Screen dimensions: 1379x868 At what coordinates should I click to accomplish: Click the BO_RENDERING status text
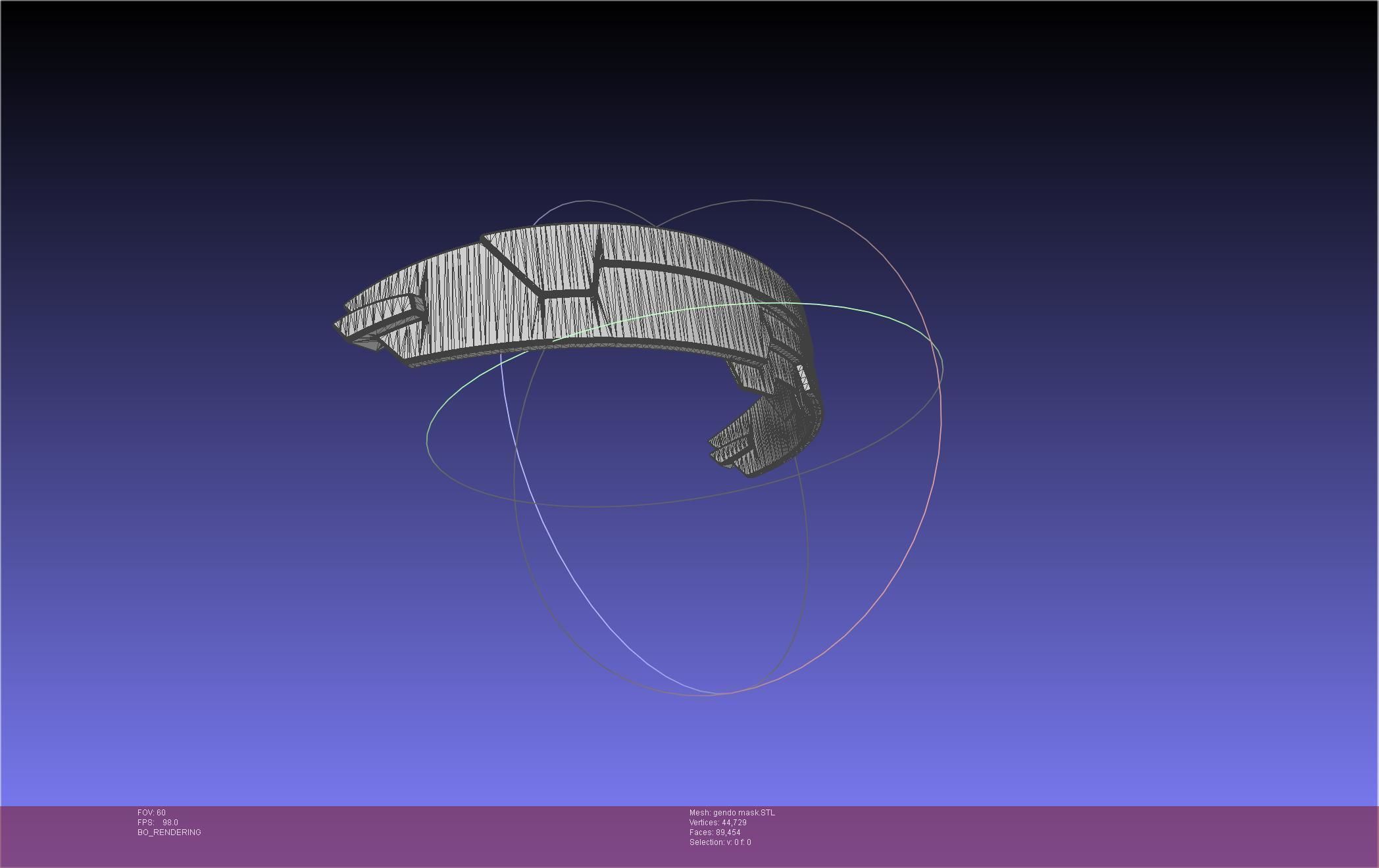pyautogui.click(x=169, y=832)
